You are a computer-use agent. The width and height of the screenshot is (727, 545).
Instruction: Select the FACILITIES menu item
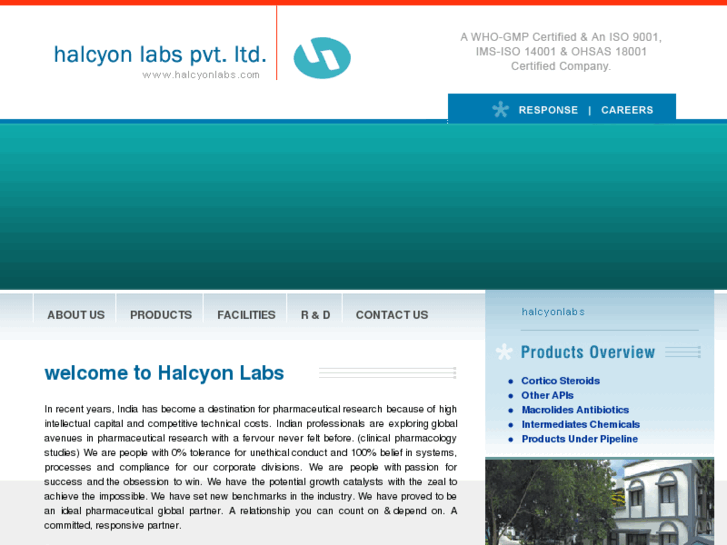246,315
